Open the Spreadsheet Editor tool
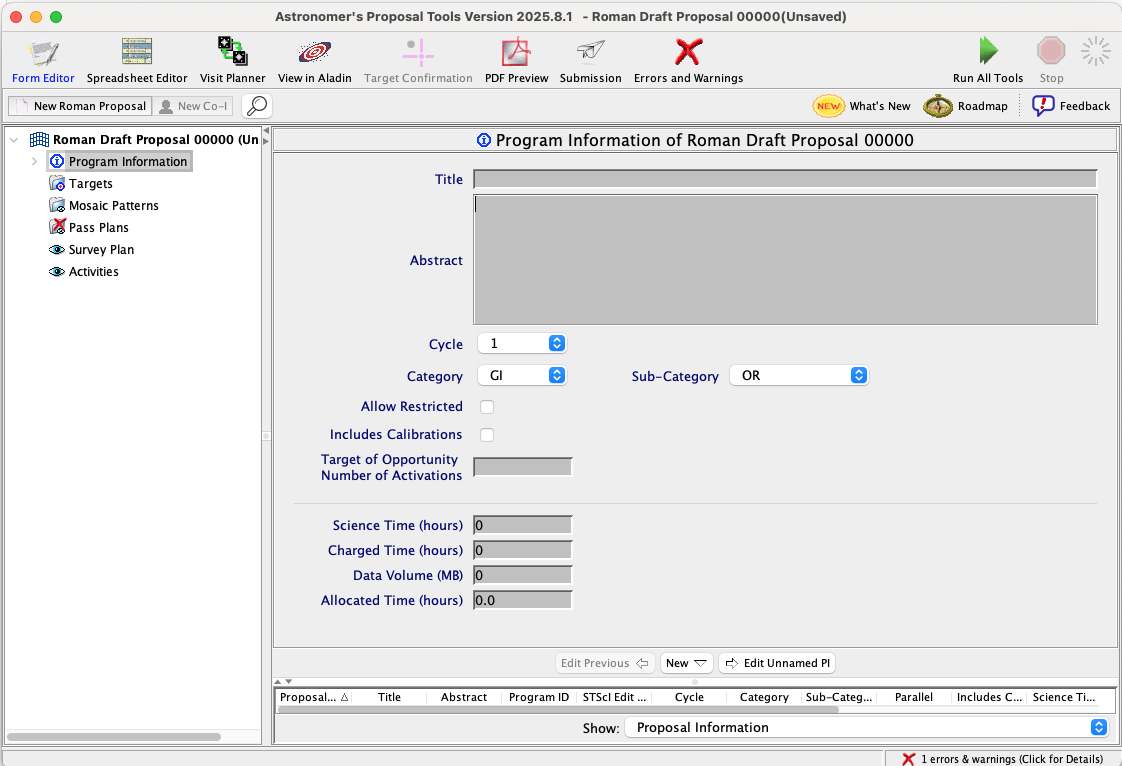The image size is (1122, 766). click(137, 60)
